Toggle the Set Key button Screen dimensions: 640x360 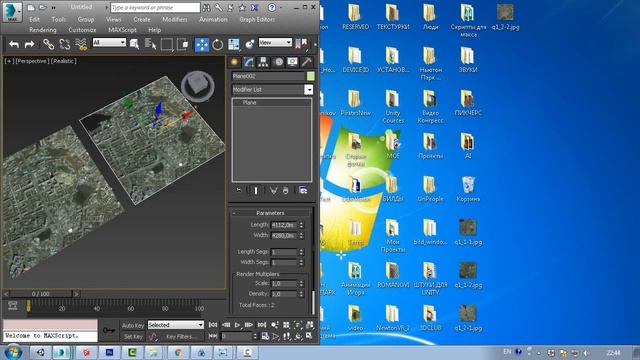[x=133, y=336]
